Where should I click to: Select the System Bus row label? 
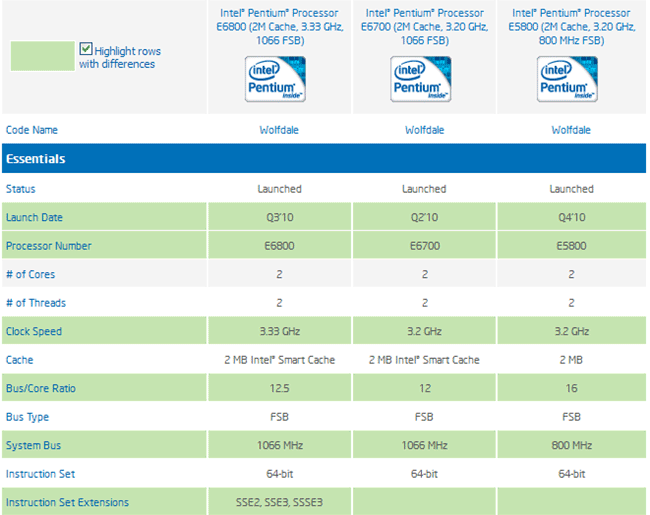(34, 446)
